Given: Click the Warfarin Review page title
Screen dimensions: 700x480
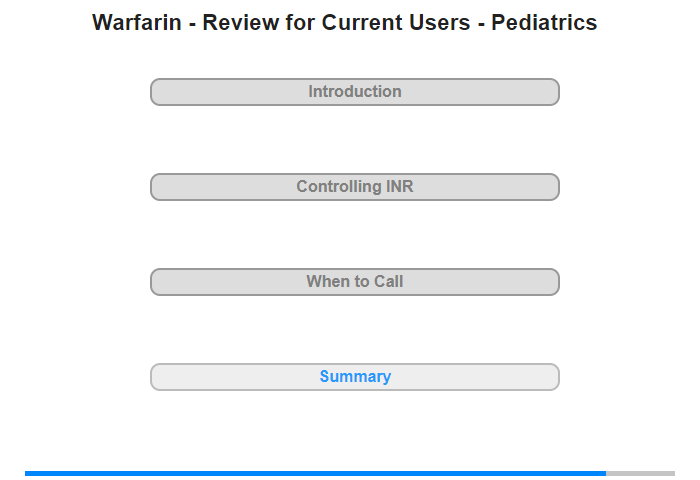Looking at the screenshot, I should (344, 23).
